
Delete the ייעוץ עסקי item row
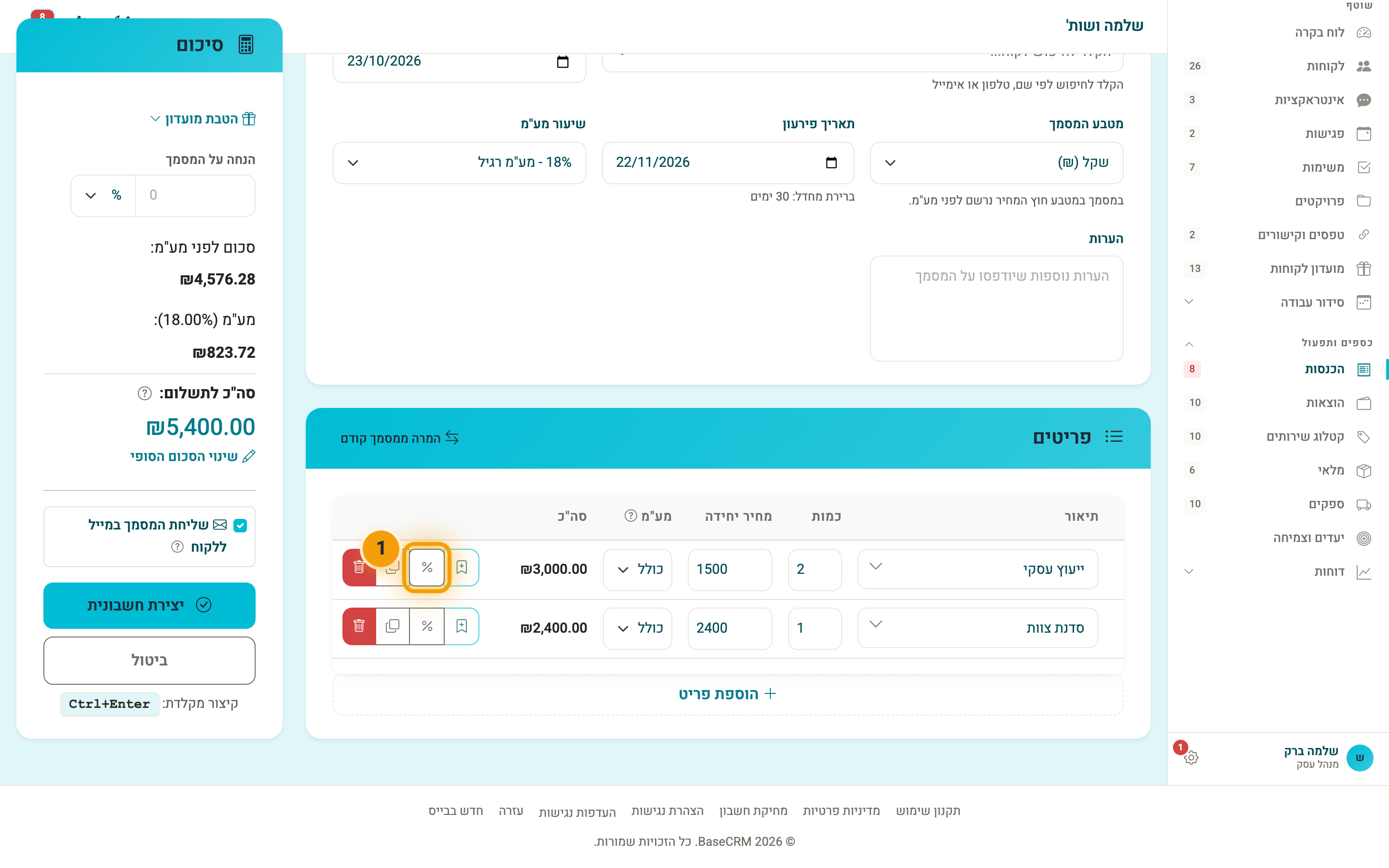[x=359, y=568]
